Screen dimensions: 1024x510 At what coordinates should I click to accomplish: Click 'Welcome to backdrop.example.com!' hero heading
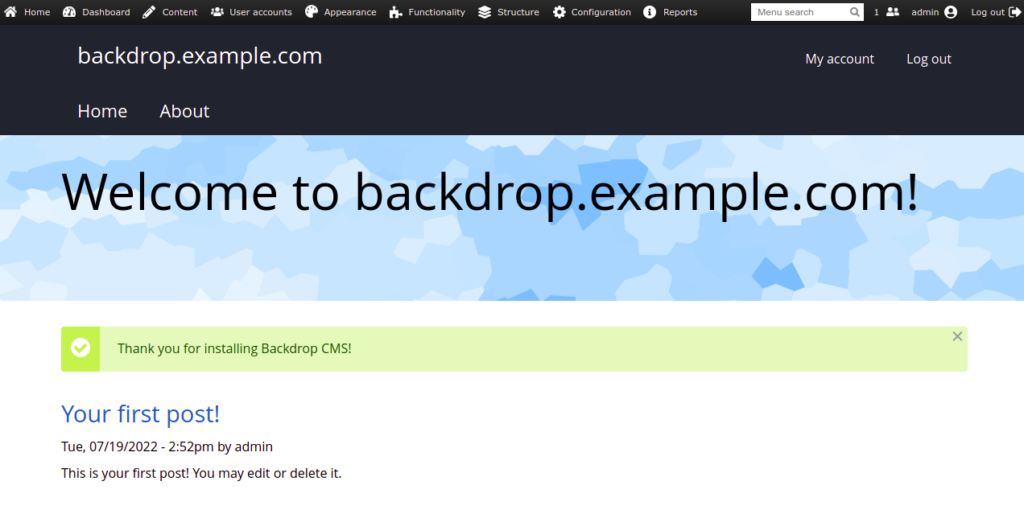click(x=490, y=192)
